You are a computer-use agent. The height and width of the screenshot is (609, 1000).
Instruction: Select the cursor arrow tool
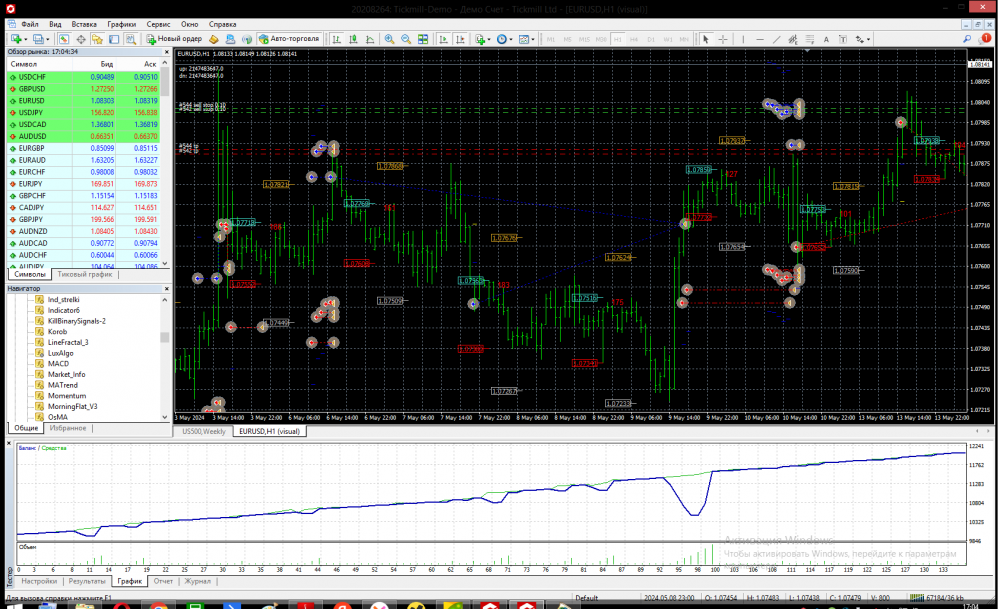[706, 39]
